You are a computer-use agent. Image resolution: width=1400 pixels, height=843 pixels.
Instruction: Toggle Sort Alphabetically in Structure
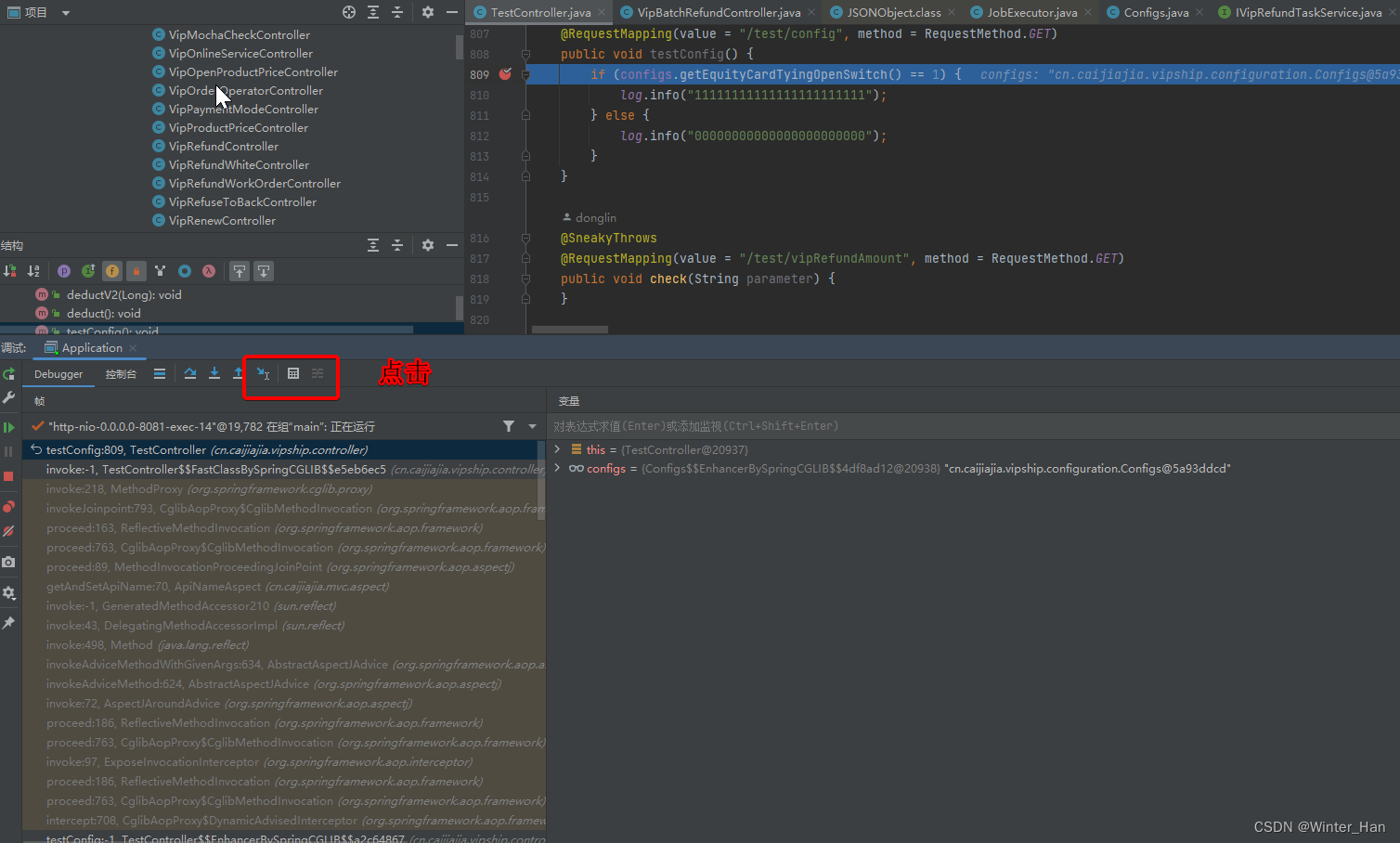click(x=34, y=271)
